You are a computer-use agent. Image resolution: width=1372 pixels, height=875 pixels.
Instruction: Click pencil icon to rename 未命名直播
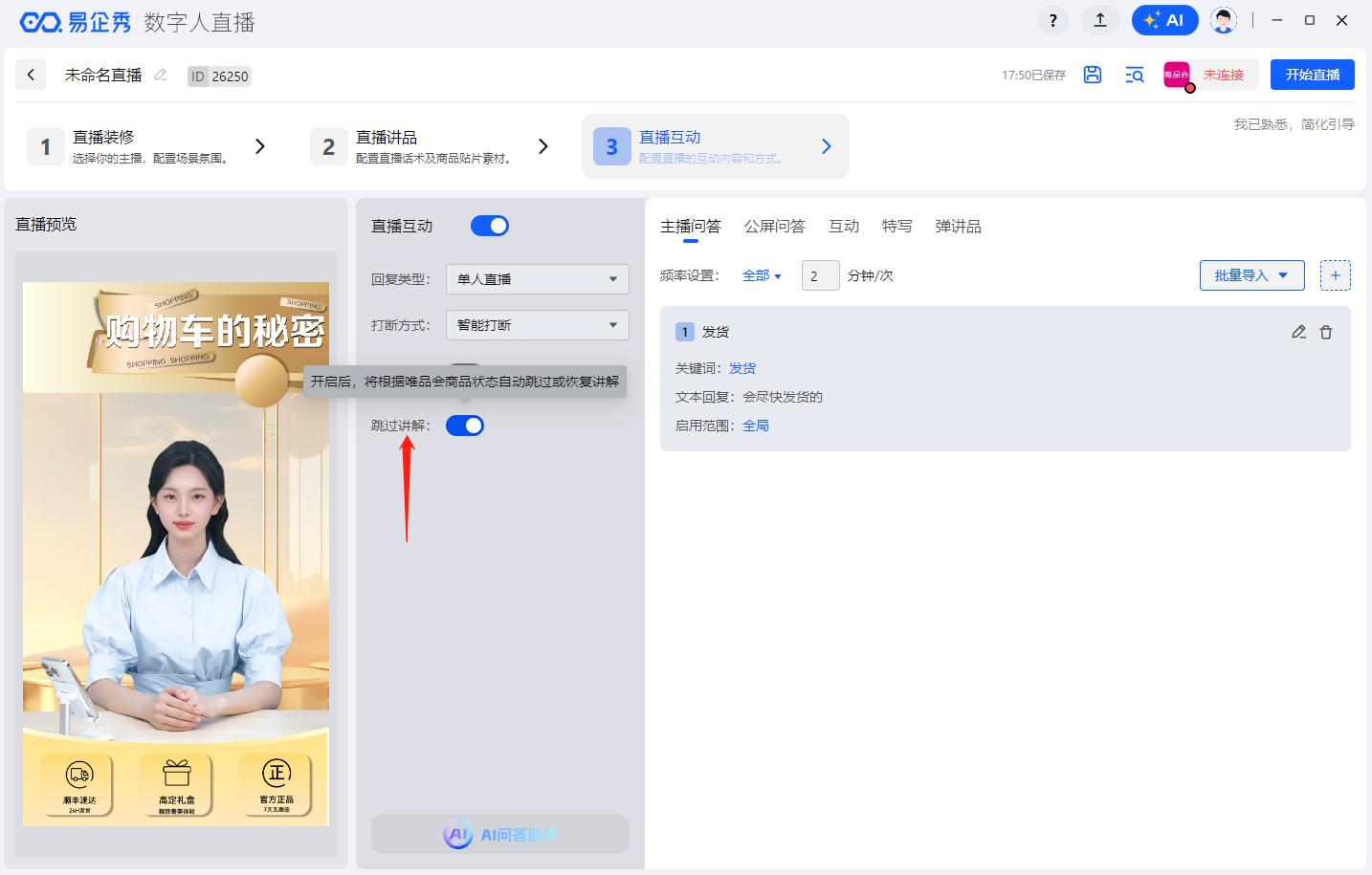pos(161,75)
